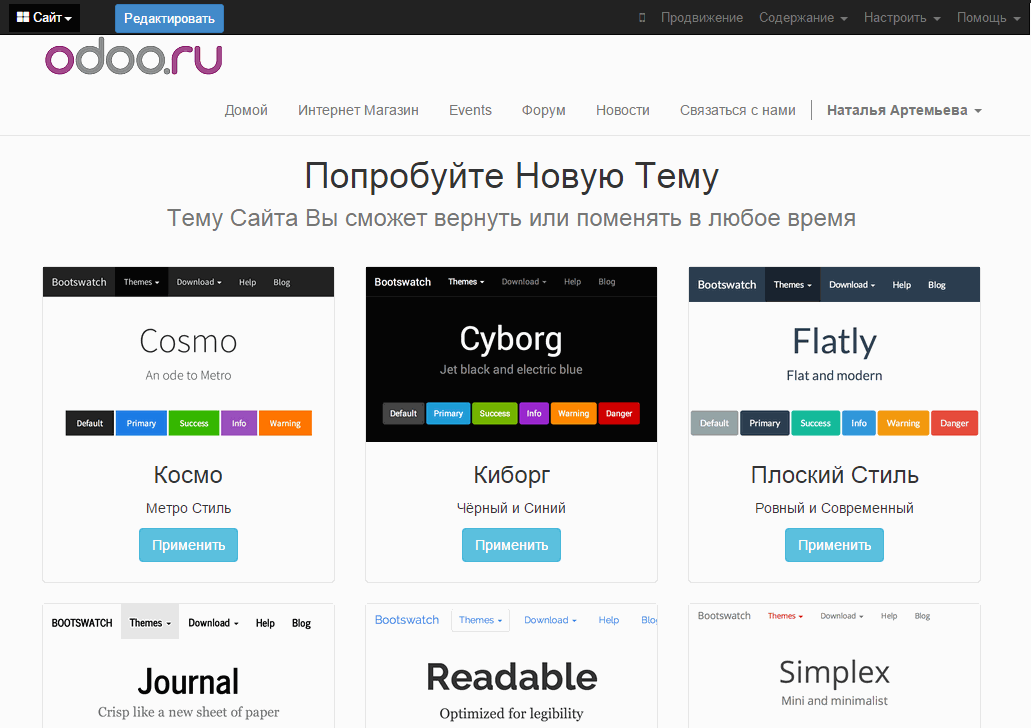The height and width of the screenshot is (728, 1031).
Task: Select the Flatly theme preview image
Action: click(834, 354)
